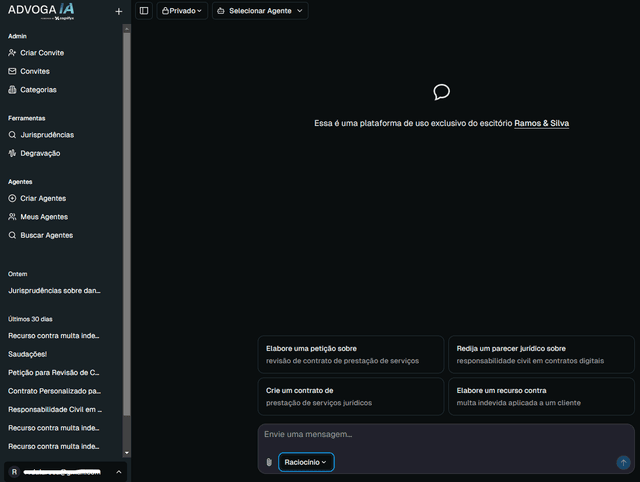Toggle the sidebar panel icon

pos(144,11)
